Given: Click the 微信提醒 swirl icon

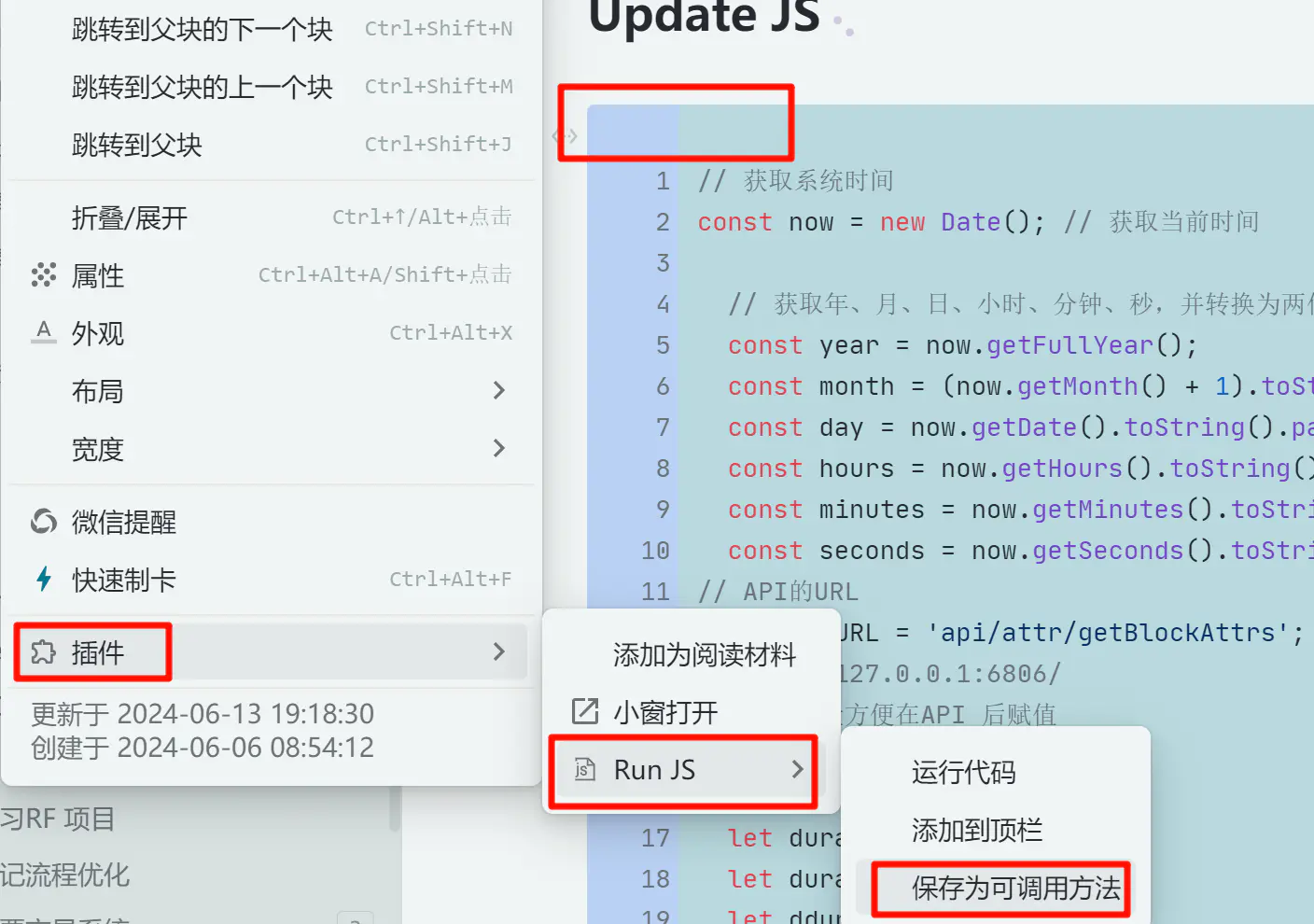Looking at the screenshot, I should click(43, 522).
